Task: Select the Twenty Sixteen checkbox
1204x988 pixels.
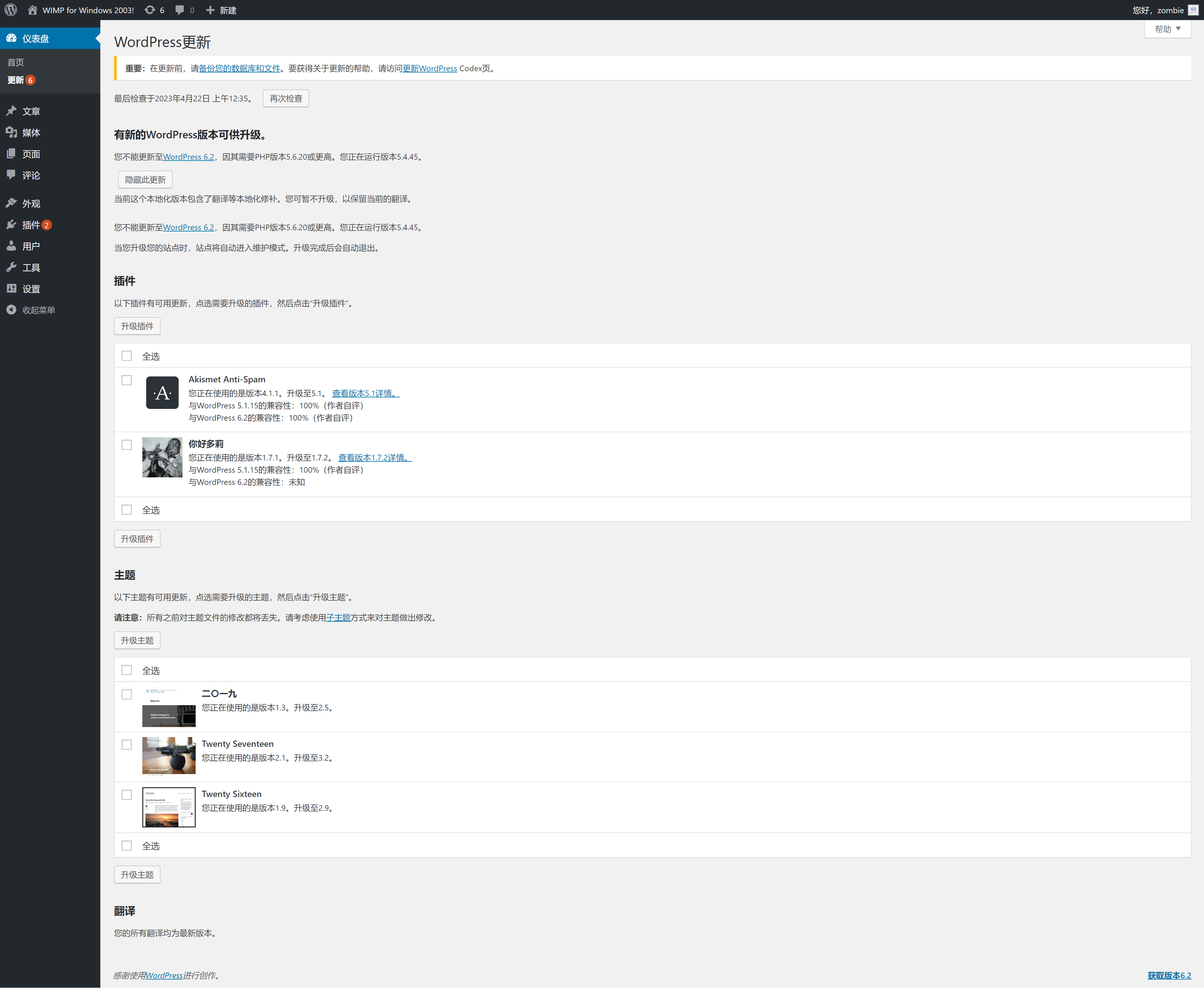Action: click(x=127, y=794)
